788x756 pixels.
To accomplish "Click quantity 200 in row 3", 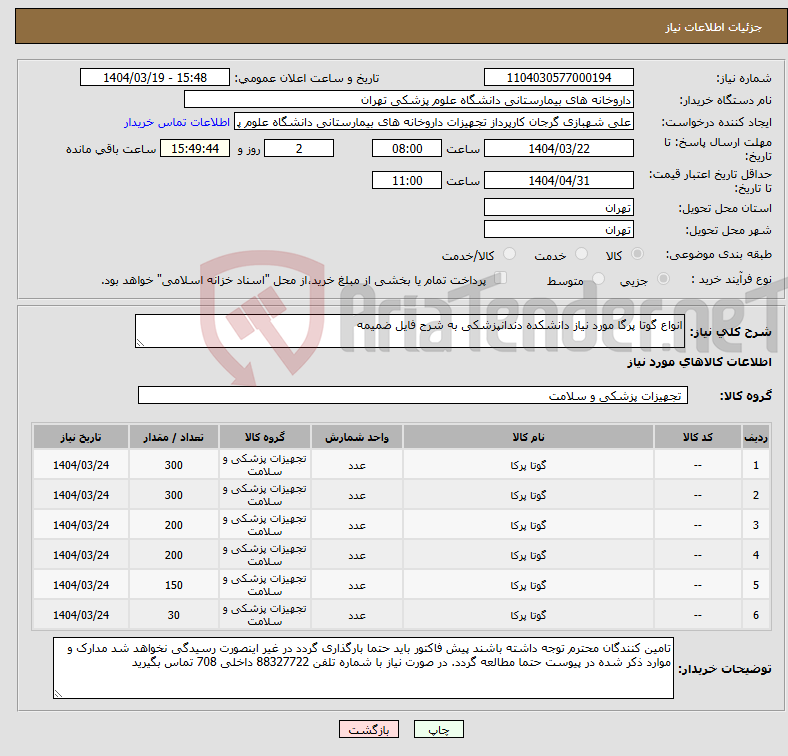I will tap(173, 525).
